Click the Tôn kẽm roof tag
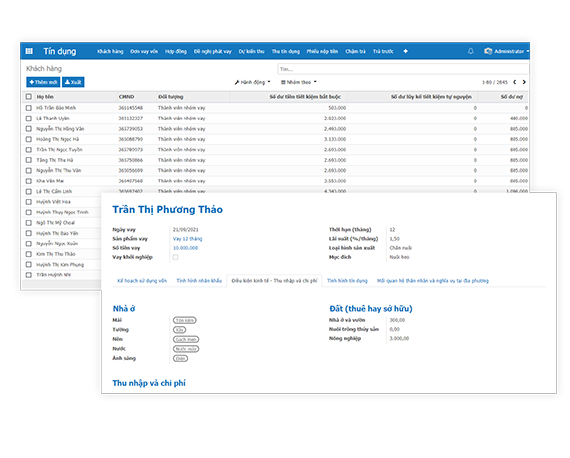The height and width of the screenshot is (458, 570). coord(185,320)
